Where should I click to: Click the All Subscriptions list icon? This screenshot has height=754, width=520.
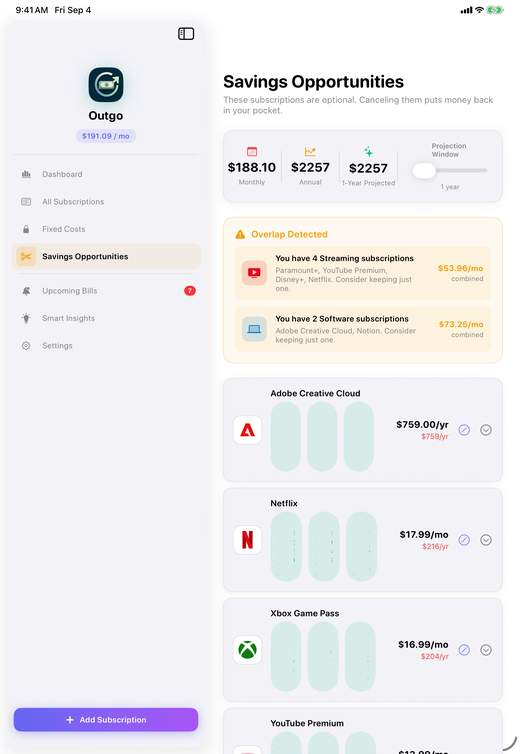pyautogui.click(x=26, y=201)
